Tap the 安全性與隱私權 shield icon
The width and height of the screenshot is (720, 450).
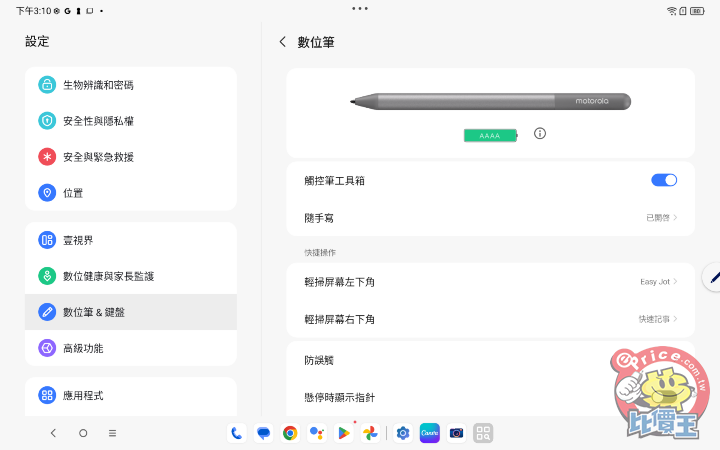coord(47,121)
